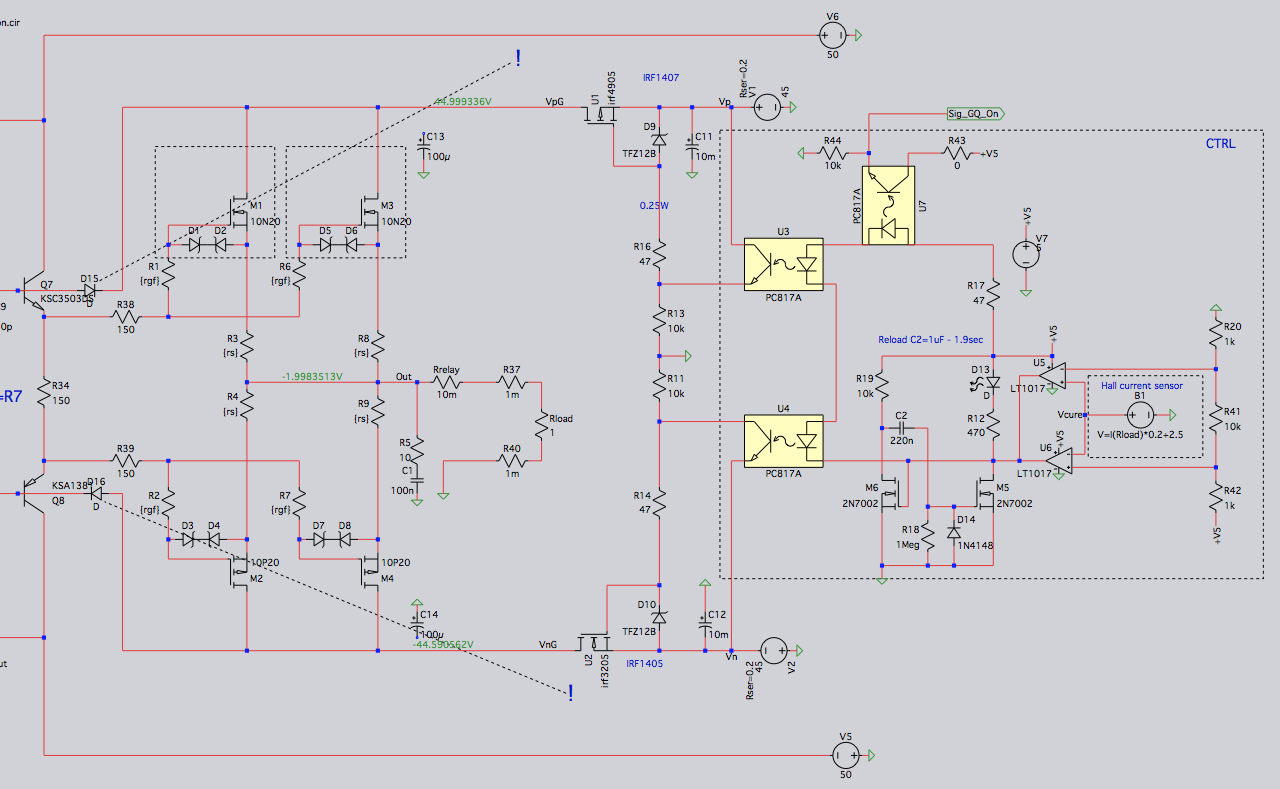Click the Sig_GQ_On net label flag
The height and width of the screenshot is (789, 1280).
coord(975,113)
